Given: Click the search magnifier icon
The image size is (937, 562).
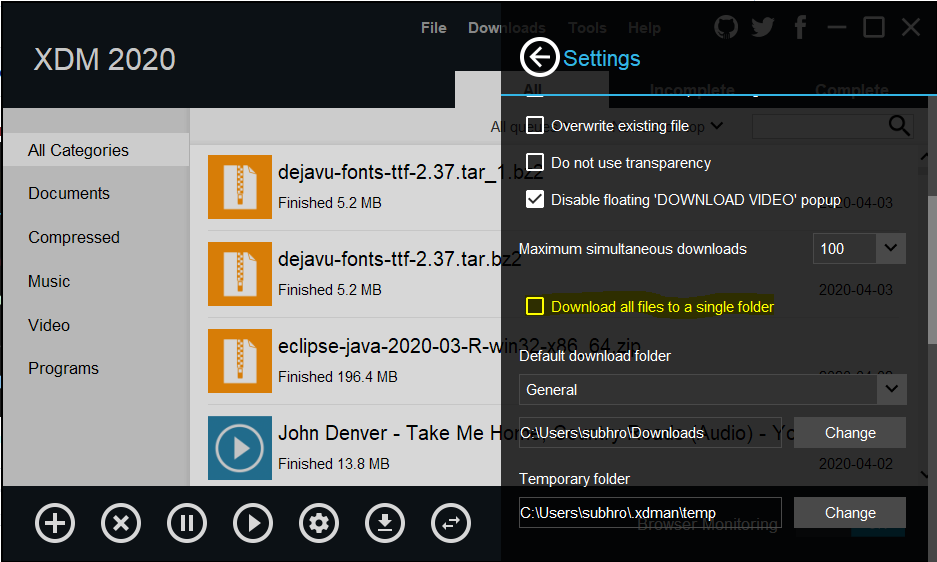Looking at the screenshot, I should tap(899, 126).
